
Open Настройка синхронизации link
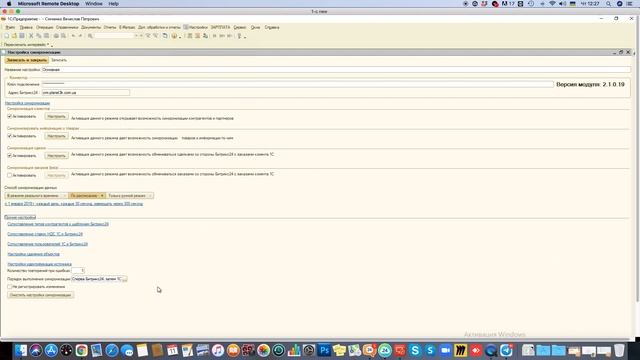coord(27,103)
